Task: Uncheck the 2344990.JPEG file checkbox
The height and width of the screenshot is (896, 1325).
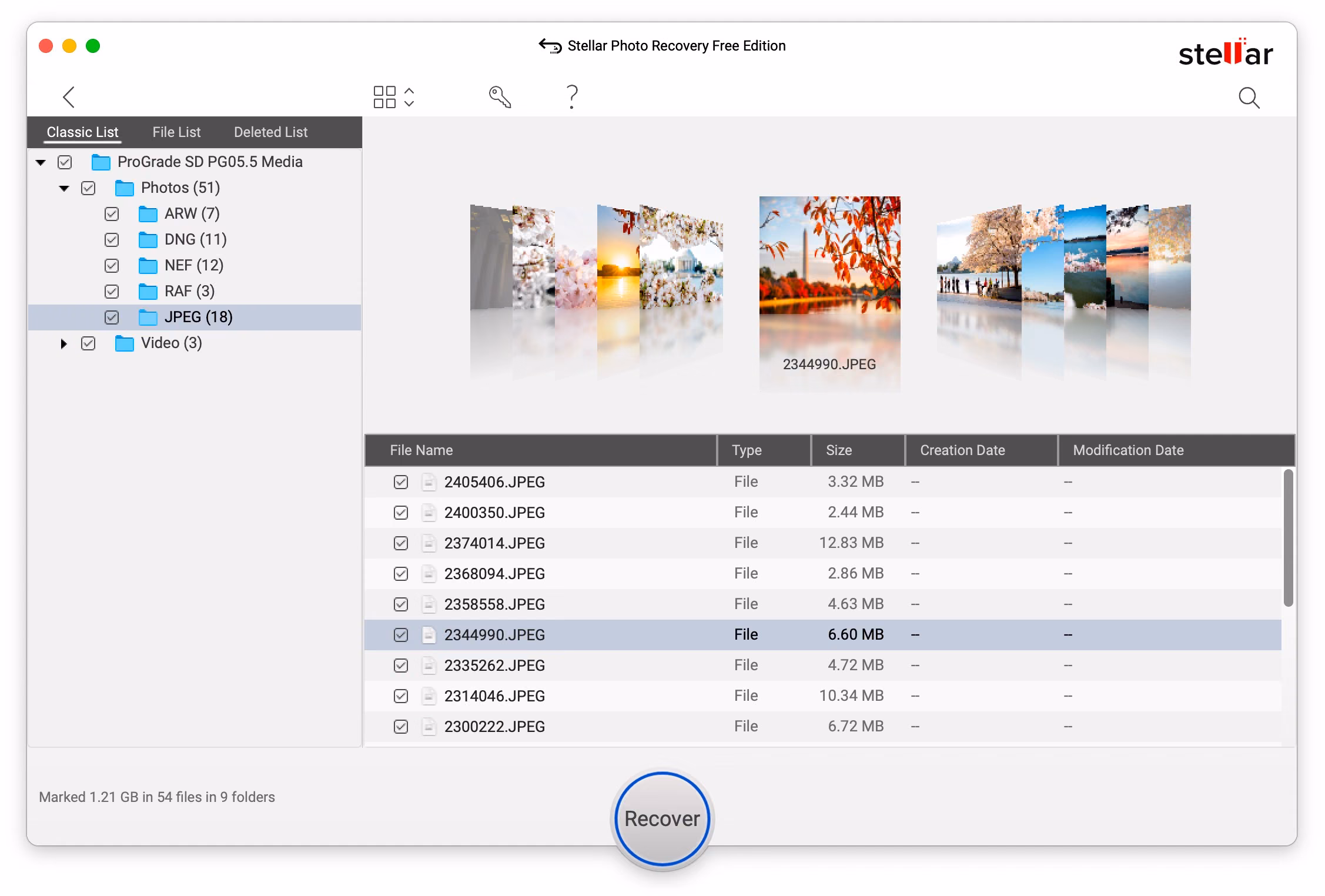Action: click(x=401, y=635)
